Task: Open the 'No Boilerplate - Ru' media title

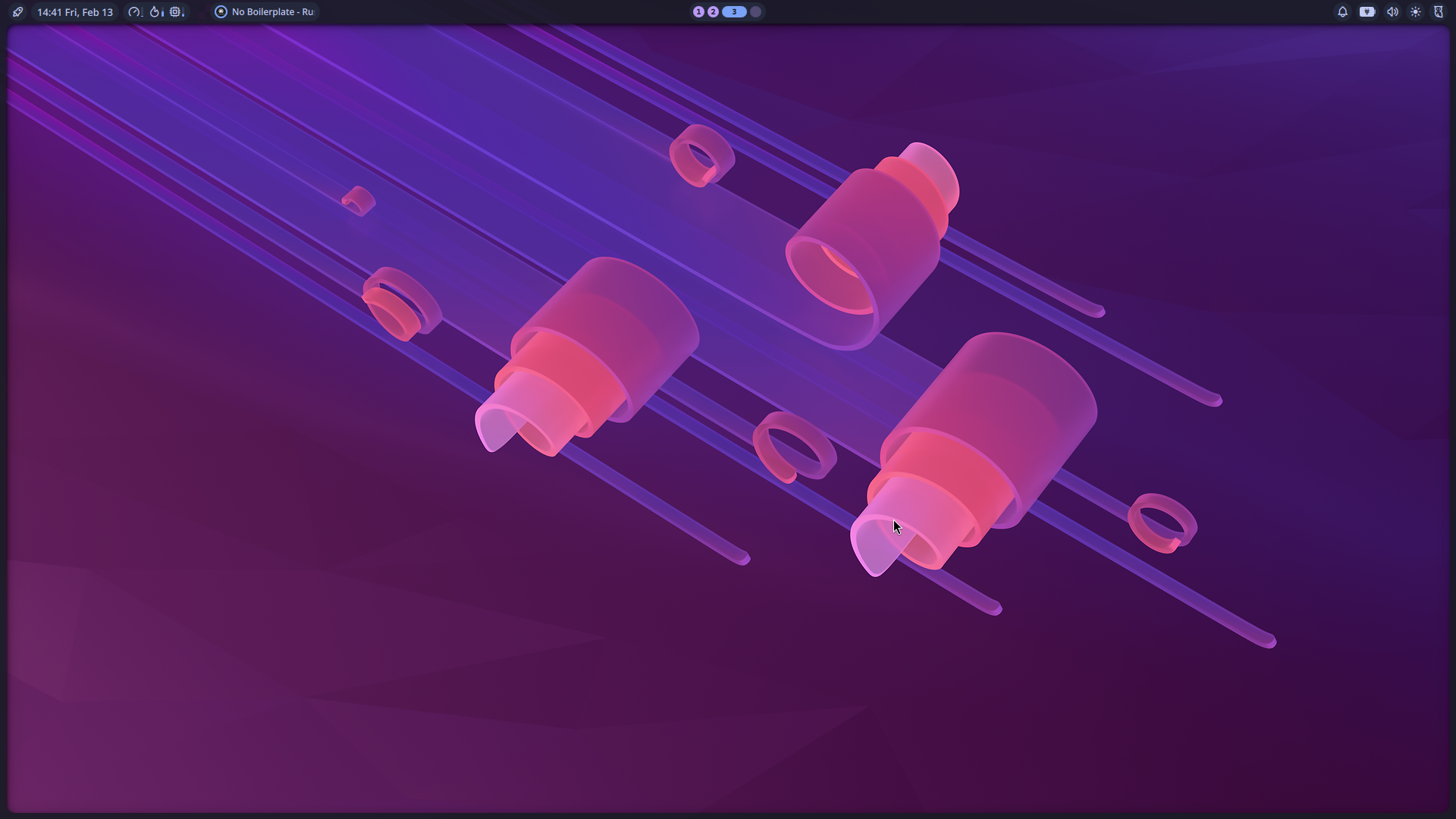Action: click(x=272, y=12)
